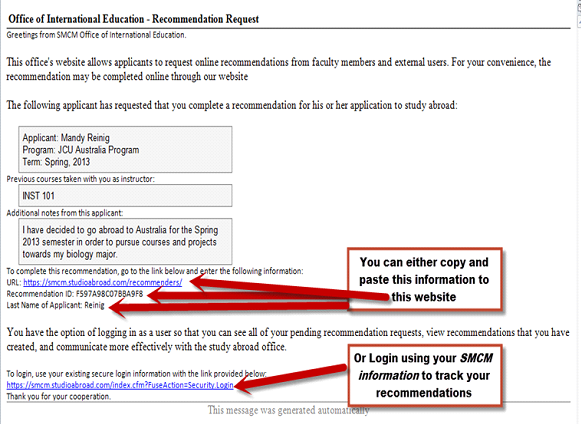Click the applicant details box for Mandy Reinig

[x=125, y=149]
